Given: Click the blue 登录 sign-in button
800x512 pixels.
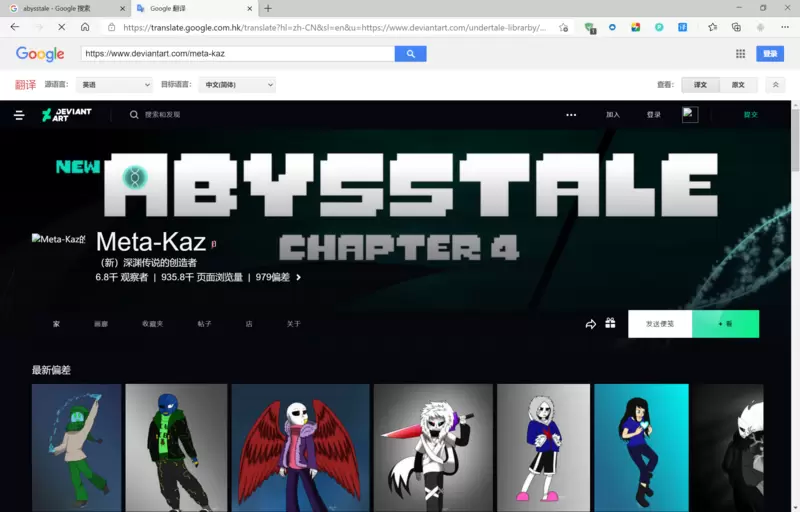Looking at the screenshot, I should 770,54.
